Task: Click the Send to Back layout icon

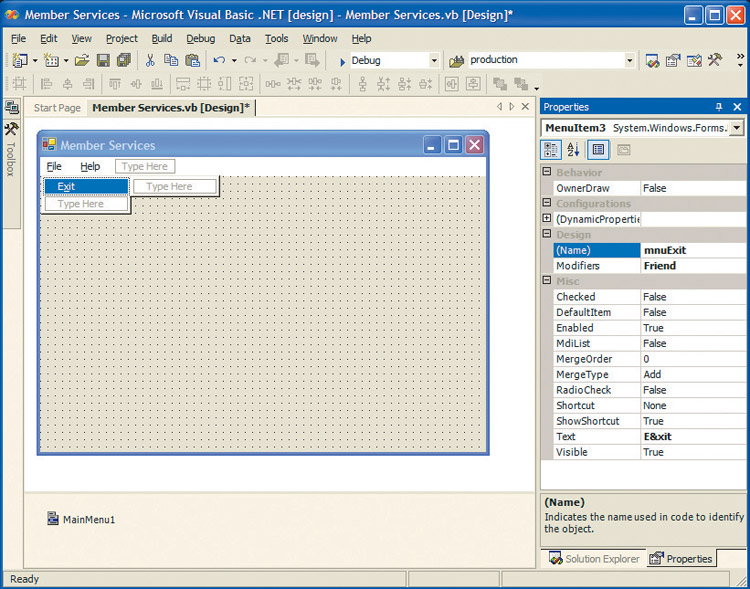Action: point(521,84)
